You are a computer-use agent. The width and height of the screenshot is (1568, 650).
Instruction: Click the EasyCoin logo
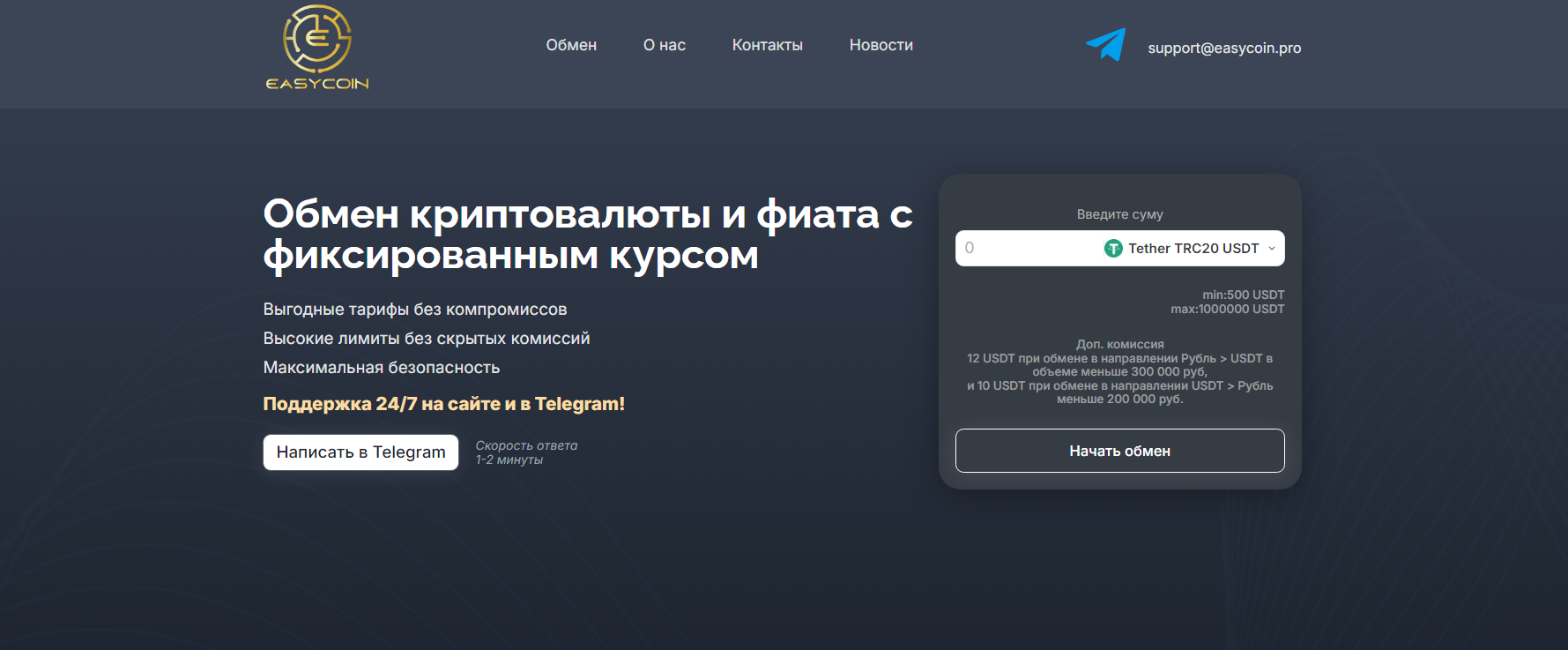pyautogui.click(x=317, y=48)
